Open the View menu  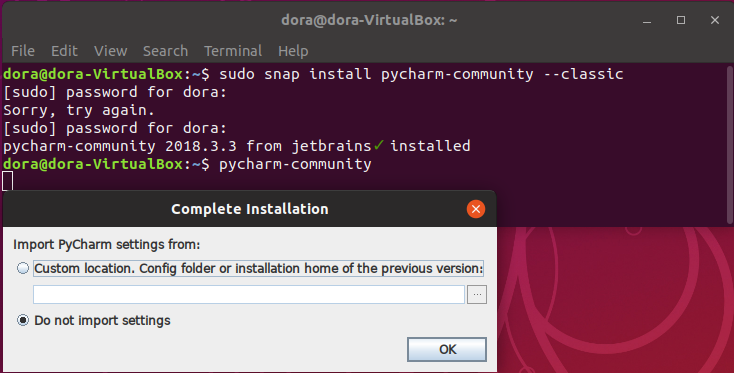coord(110,51)
